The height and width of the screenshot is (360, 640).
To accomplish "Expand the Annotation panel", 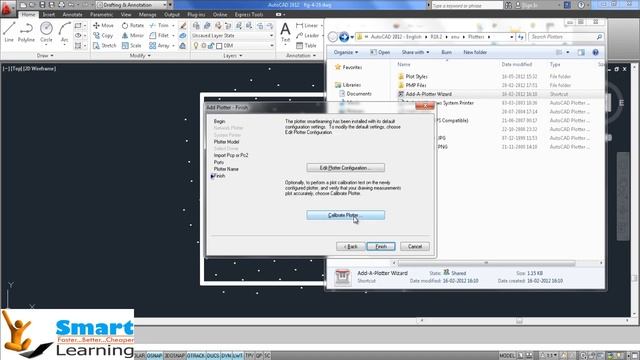I will pyautogui.click(x=300, y=56).
